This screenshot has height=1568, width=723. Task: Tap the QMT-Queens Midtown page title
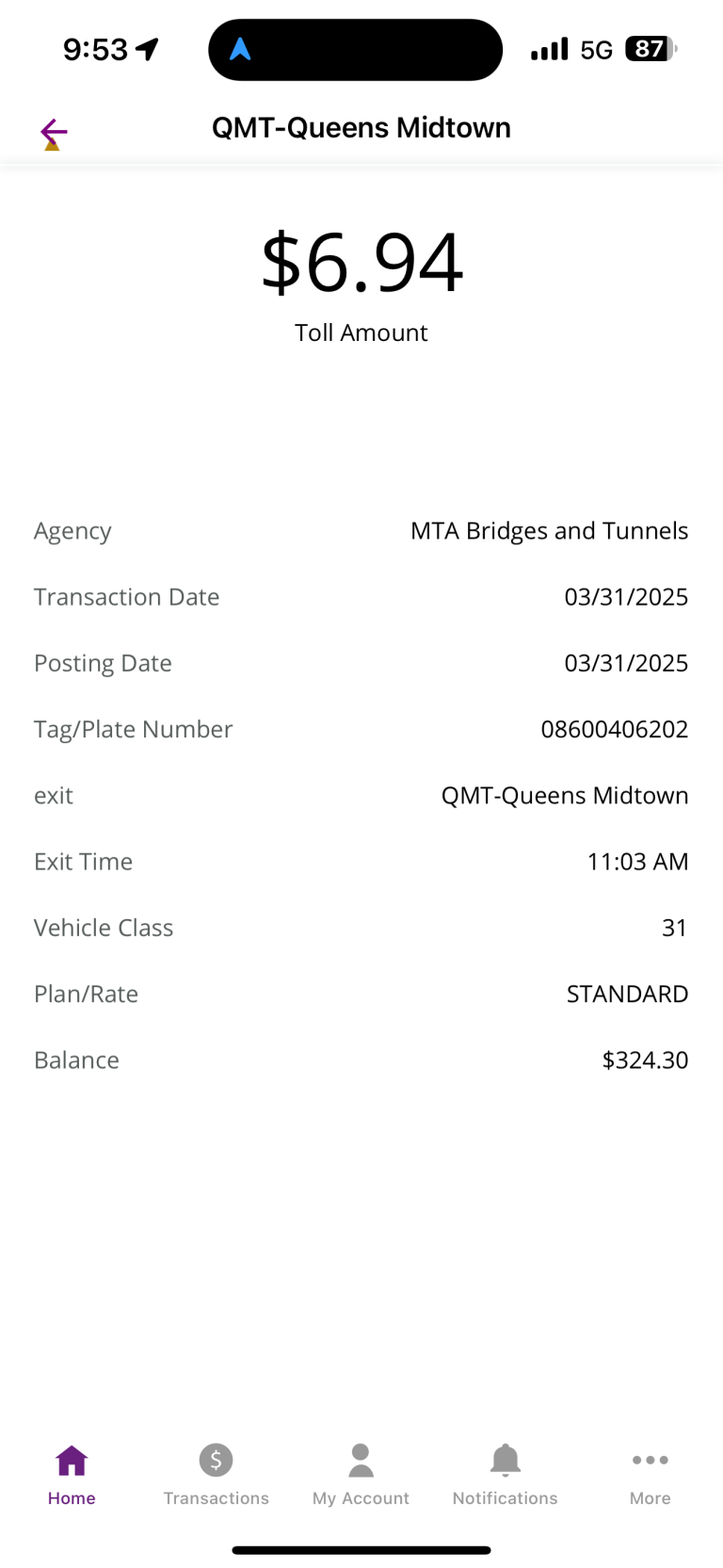click(x=361, y=127)
